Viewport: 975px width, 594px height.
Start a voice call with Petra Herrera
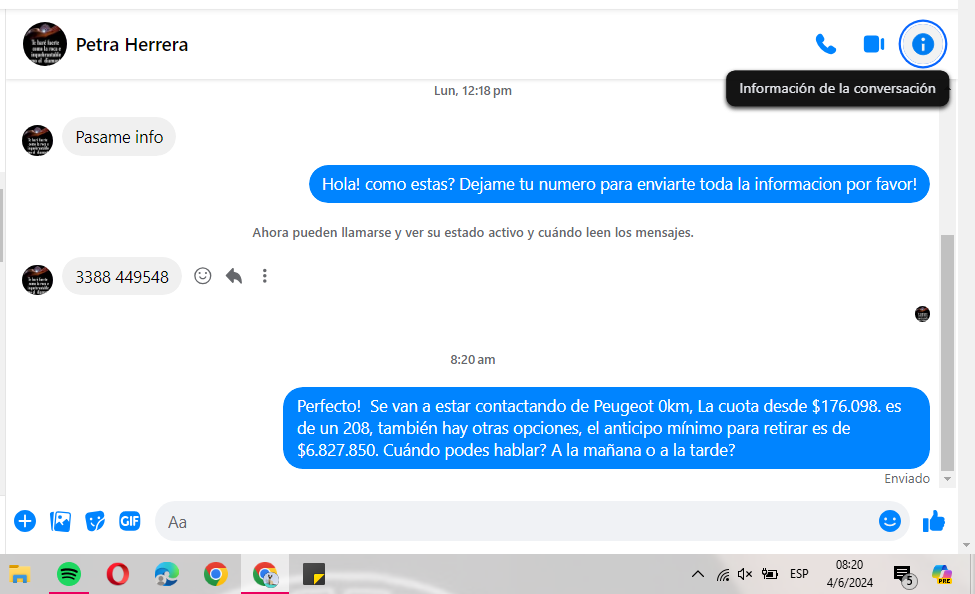(x=825, y=44)
